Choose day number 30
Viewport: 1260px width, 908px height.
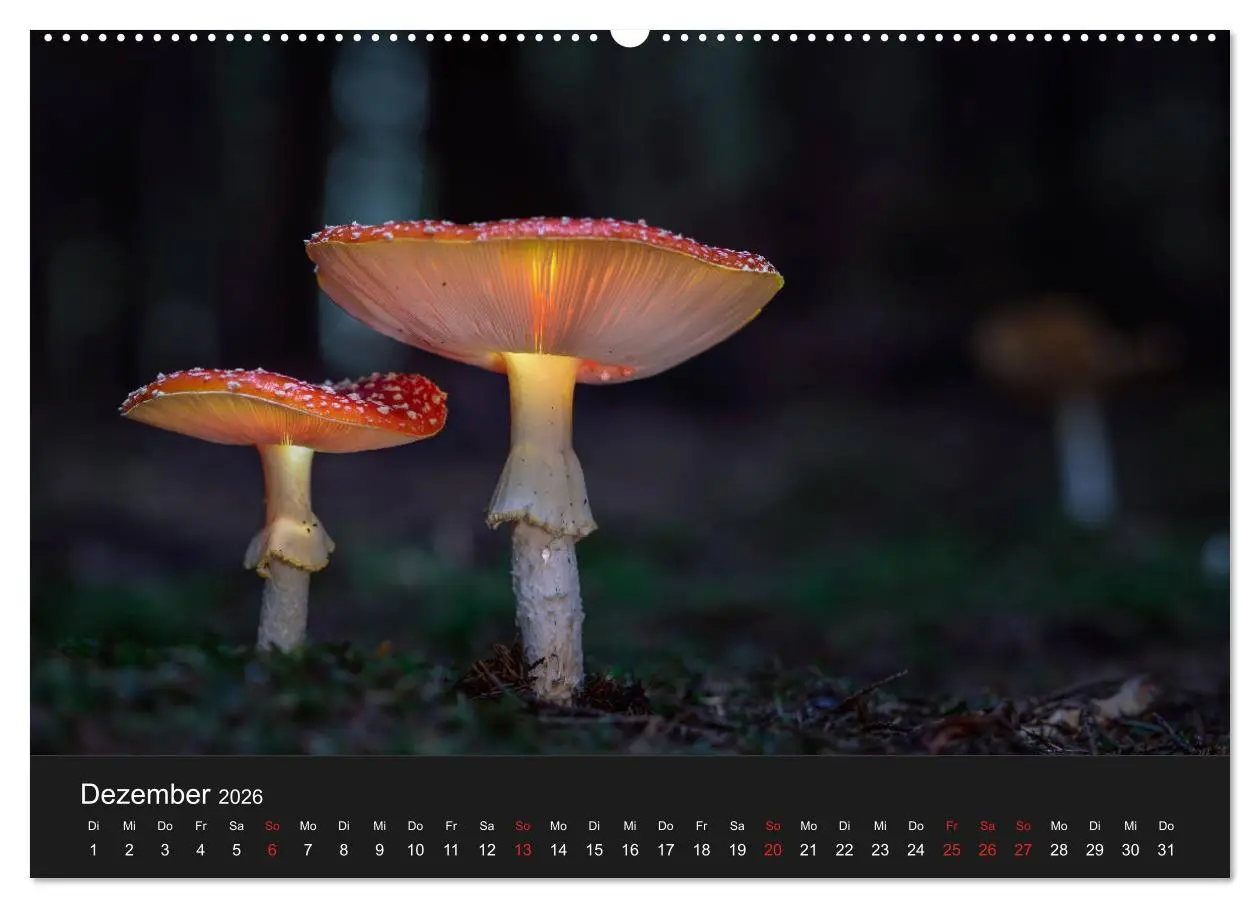[1131, 850]
